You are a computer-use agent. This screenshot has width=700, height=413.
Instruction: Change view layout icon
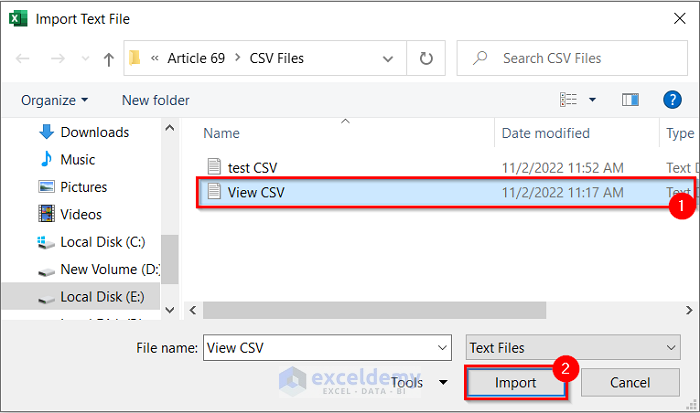point(569,100)
